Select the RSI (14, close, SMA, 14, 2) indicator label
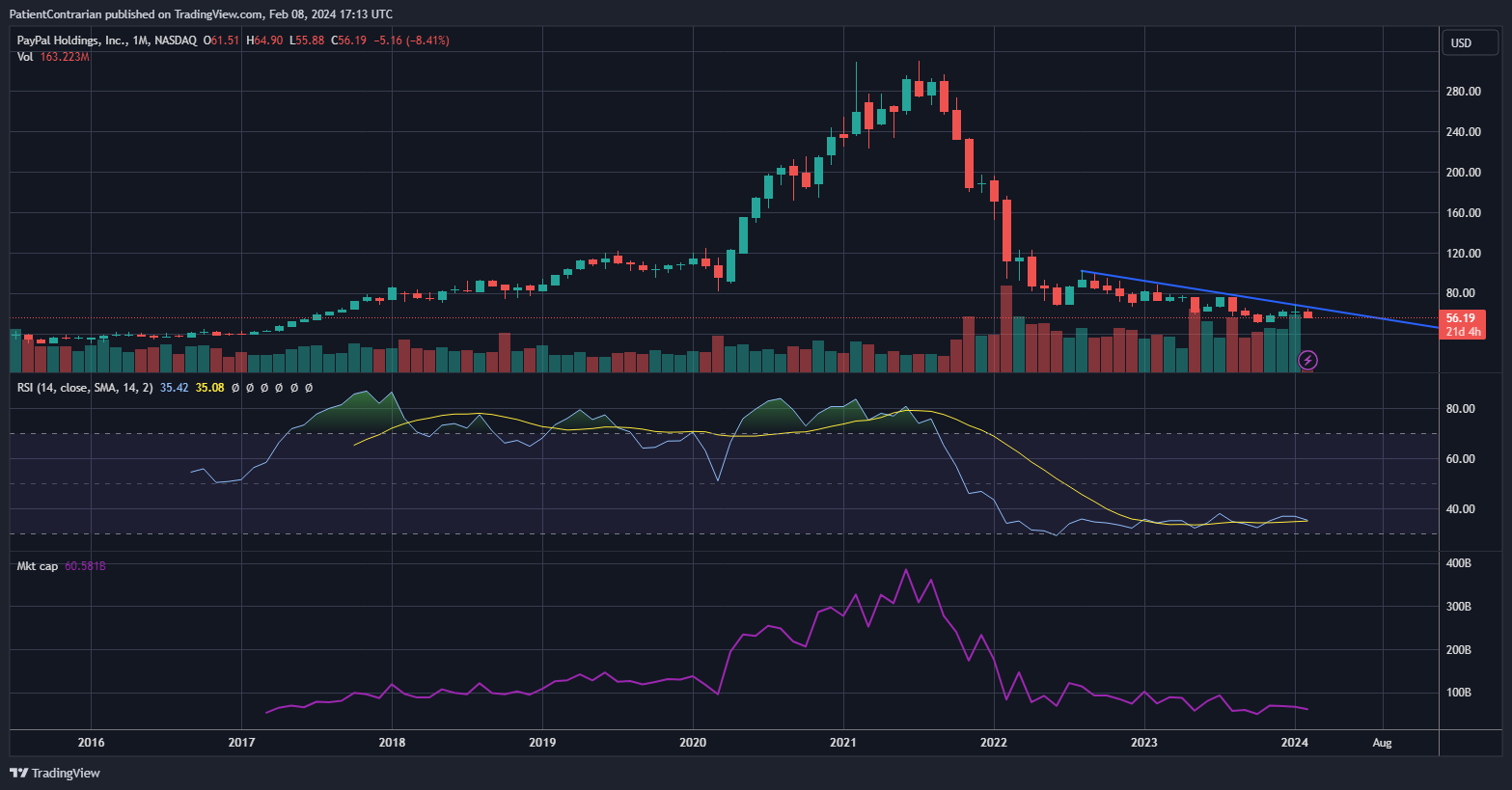This screenshot has width=1512, height=790. 85,388
